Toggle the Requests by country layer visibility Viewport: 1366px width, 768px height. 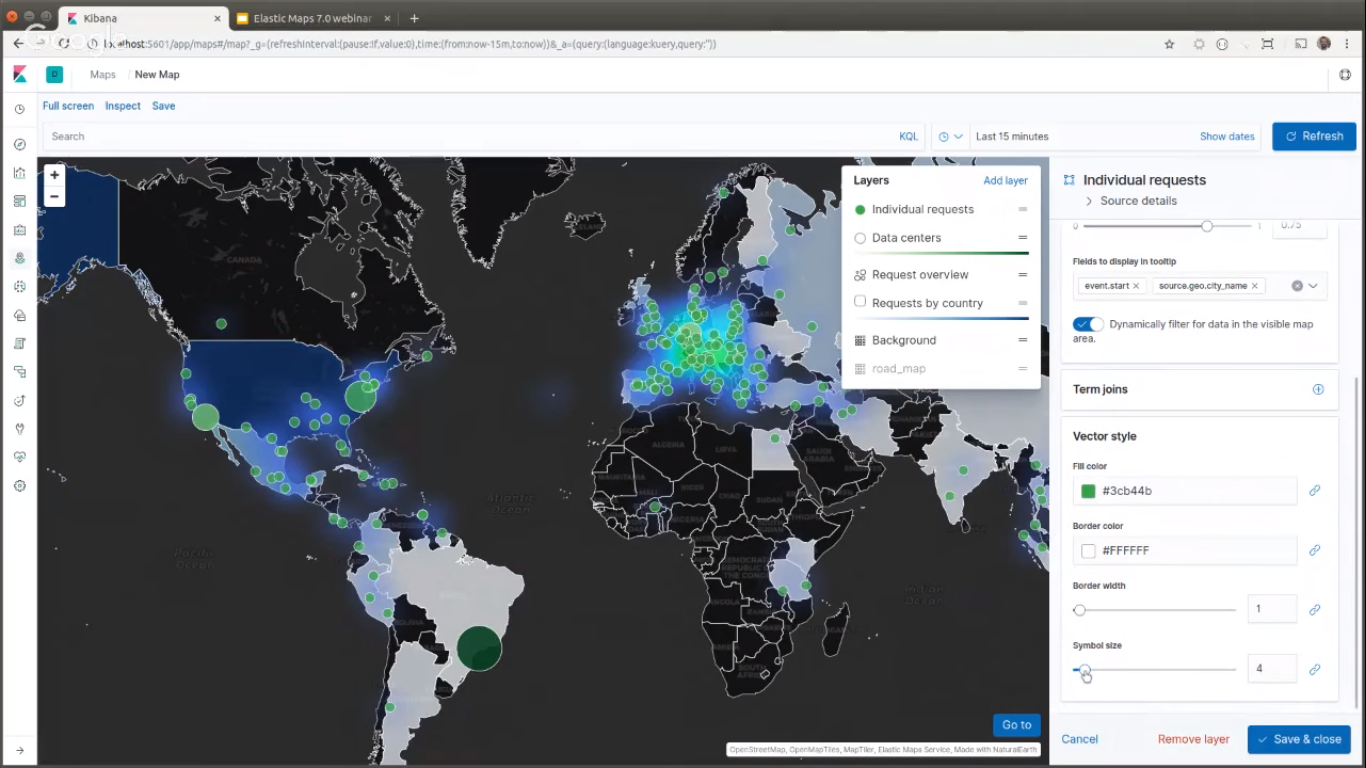coord(859,302)
